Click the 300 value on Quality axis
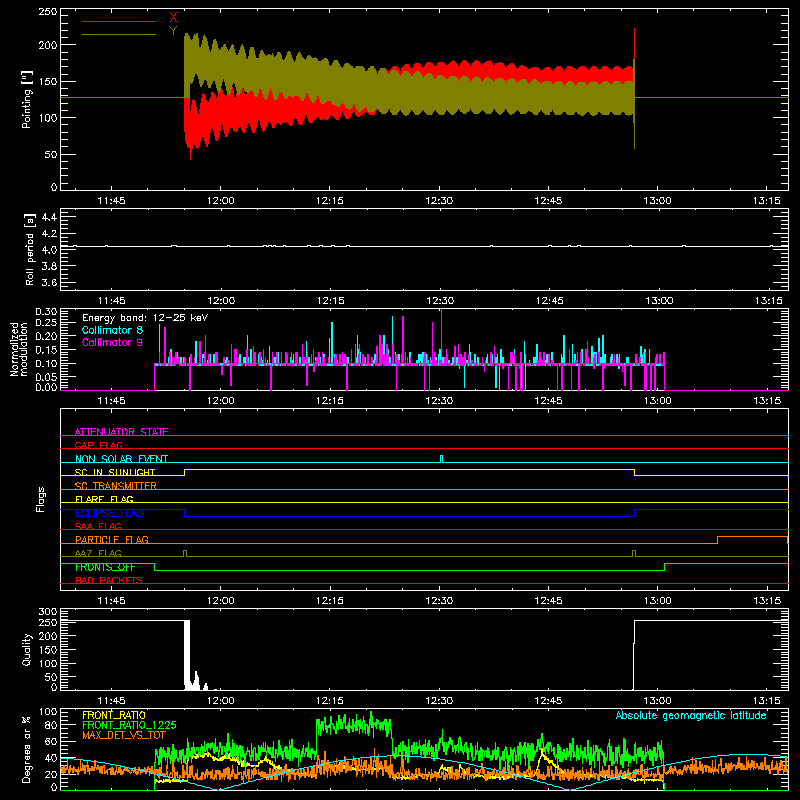 (x=47, y=612)
